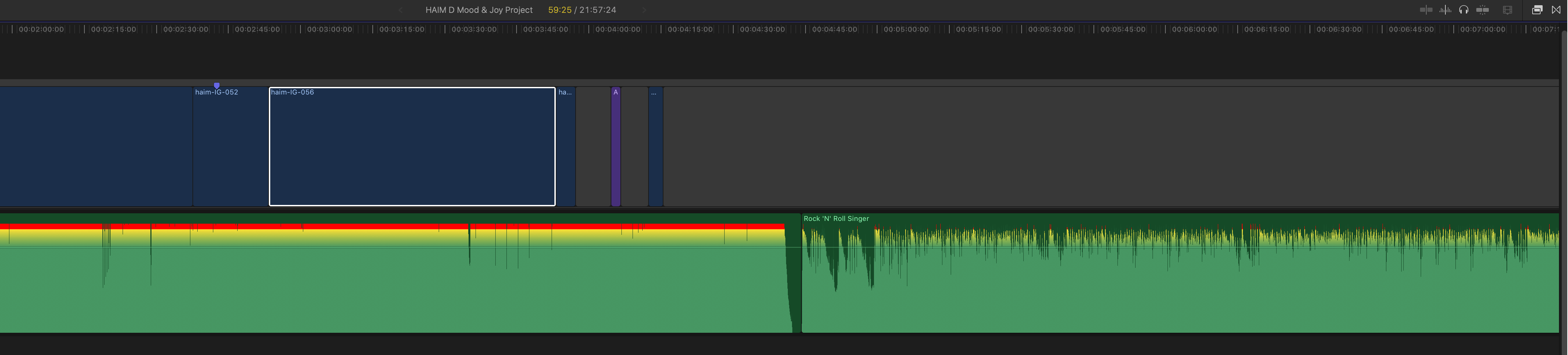Click the ruler at 00:04:45:00
The width and height of the screenshot is (1568, 355).
tap(834, 29)
